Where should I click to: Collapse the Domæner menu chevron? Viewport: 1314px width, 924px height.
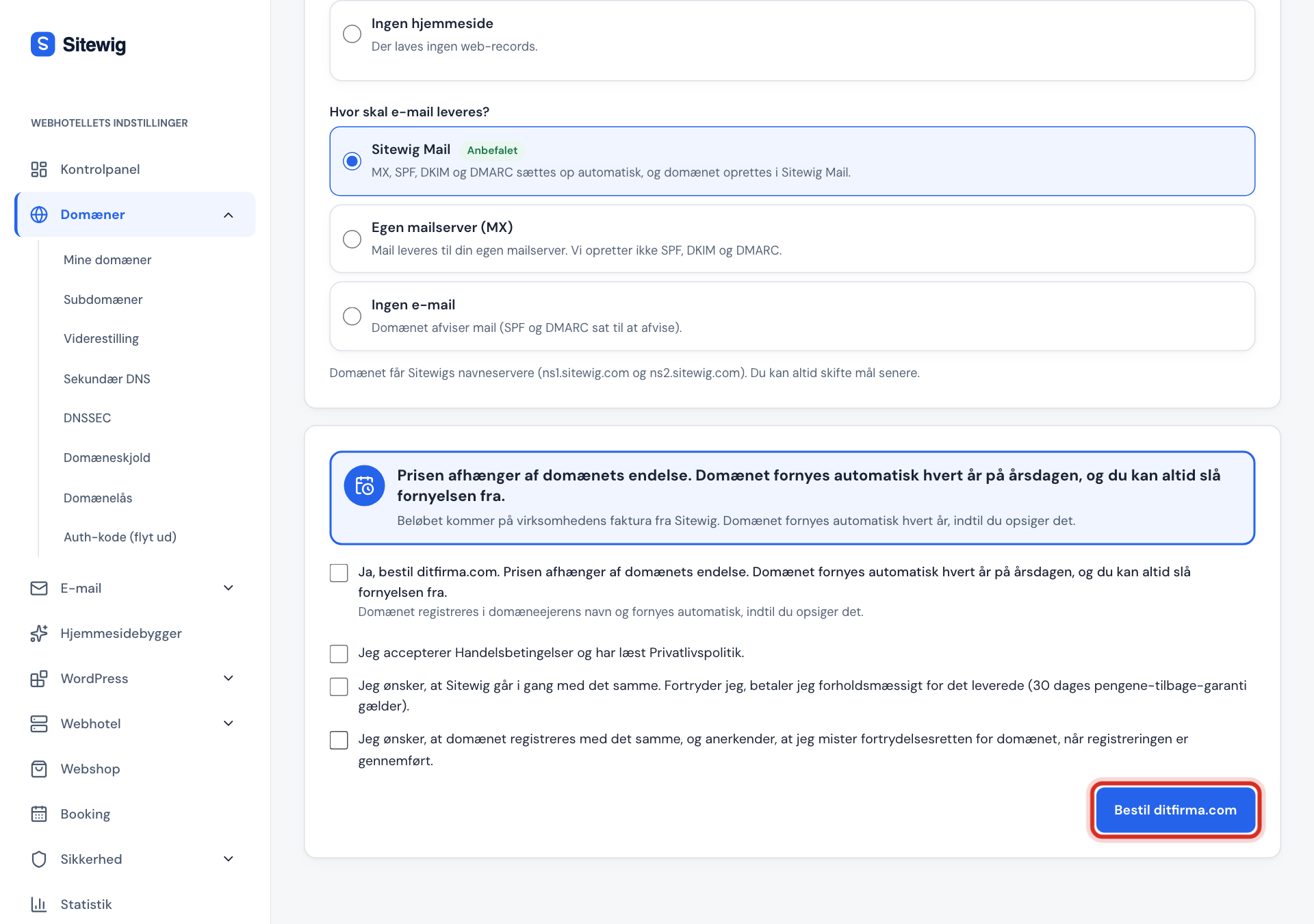tap(229, 215)
